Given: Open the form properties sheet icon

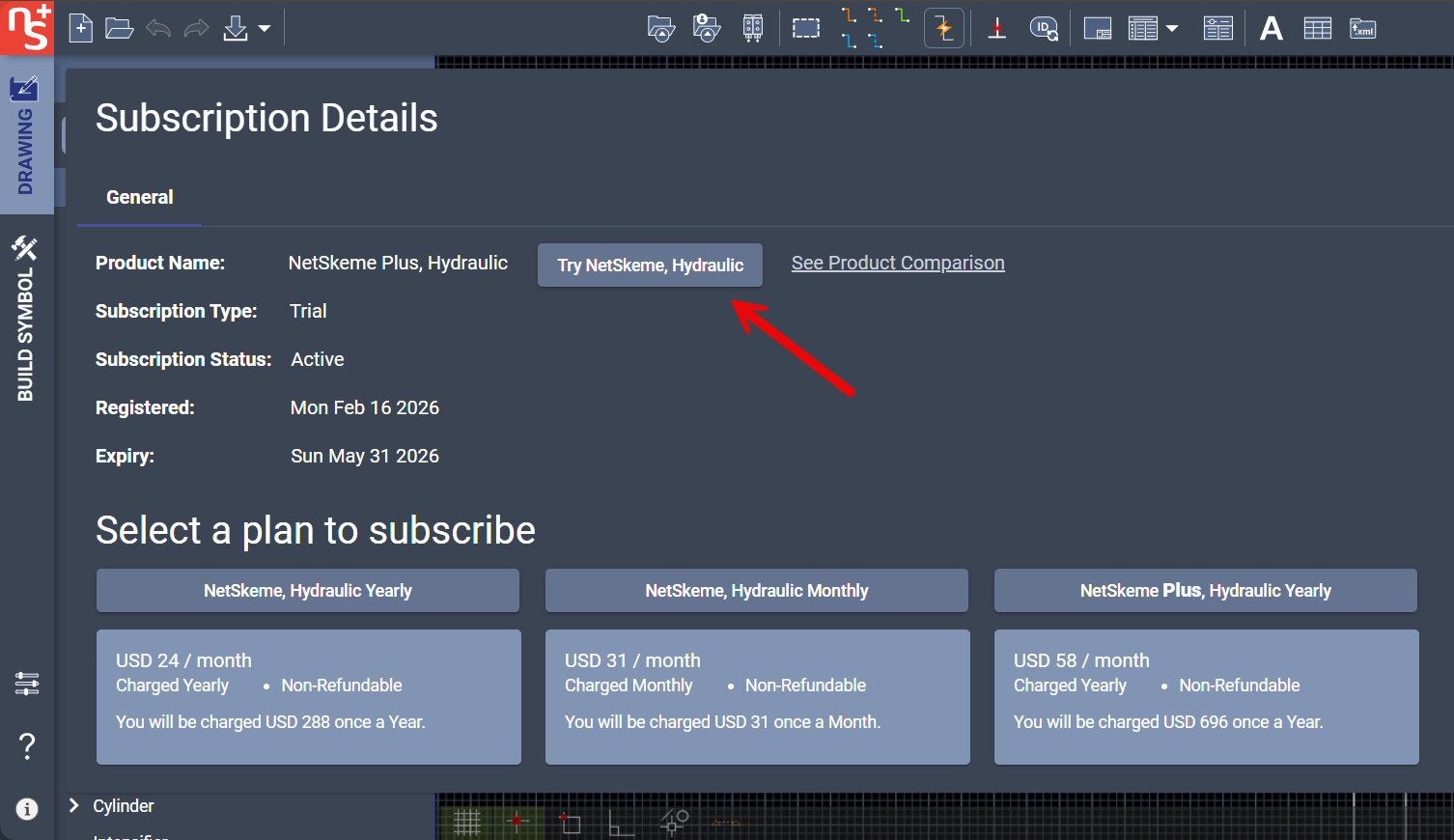Looking at the screenshot, I should pos(1218,29).
